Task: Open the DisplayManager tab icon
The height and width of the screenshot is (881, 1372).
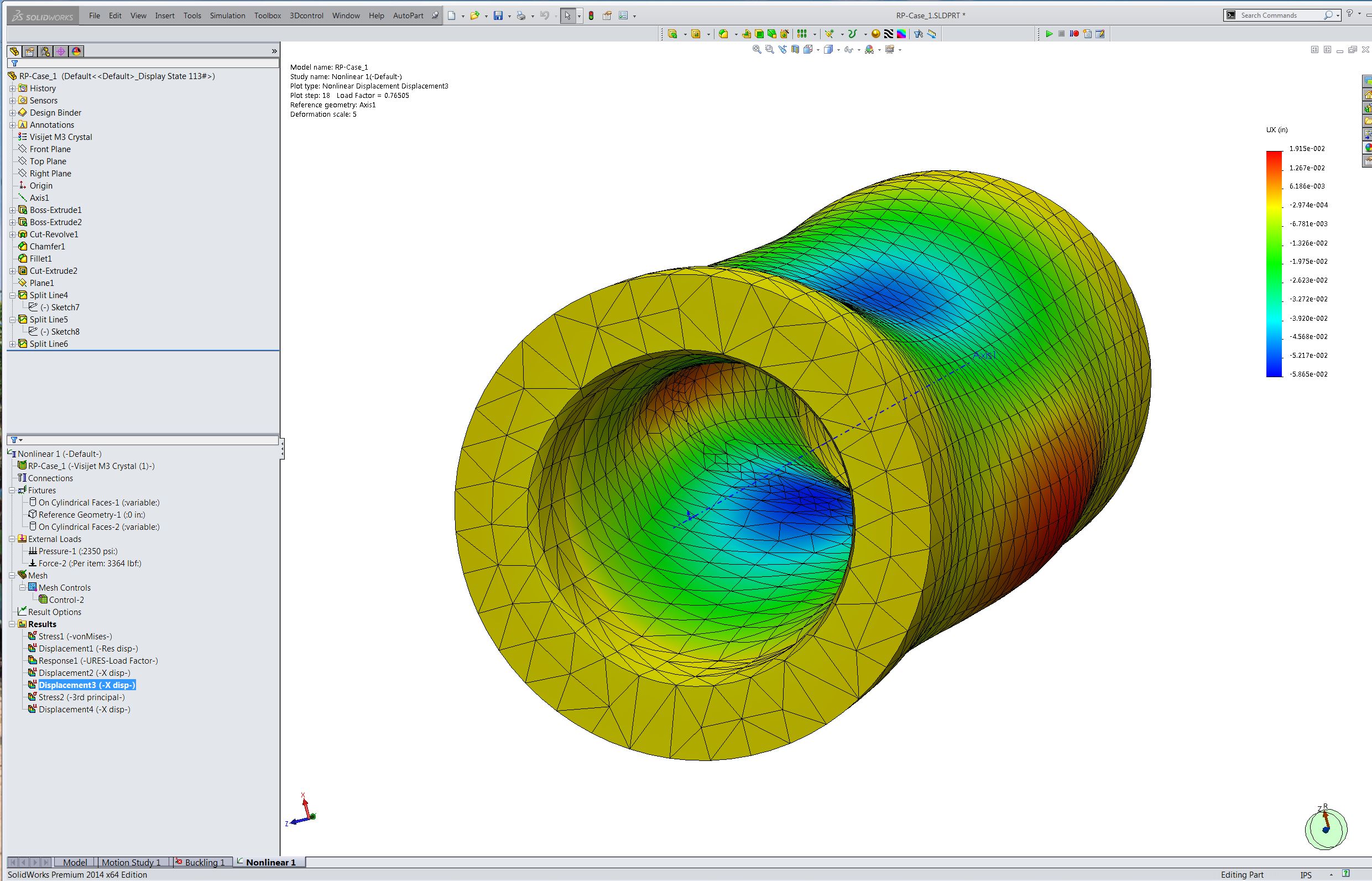Action: click(x=76, y=51)
